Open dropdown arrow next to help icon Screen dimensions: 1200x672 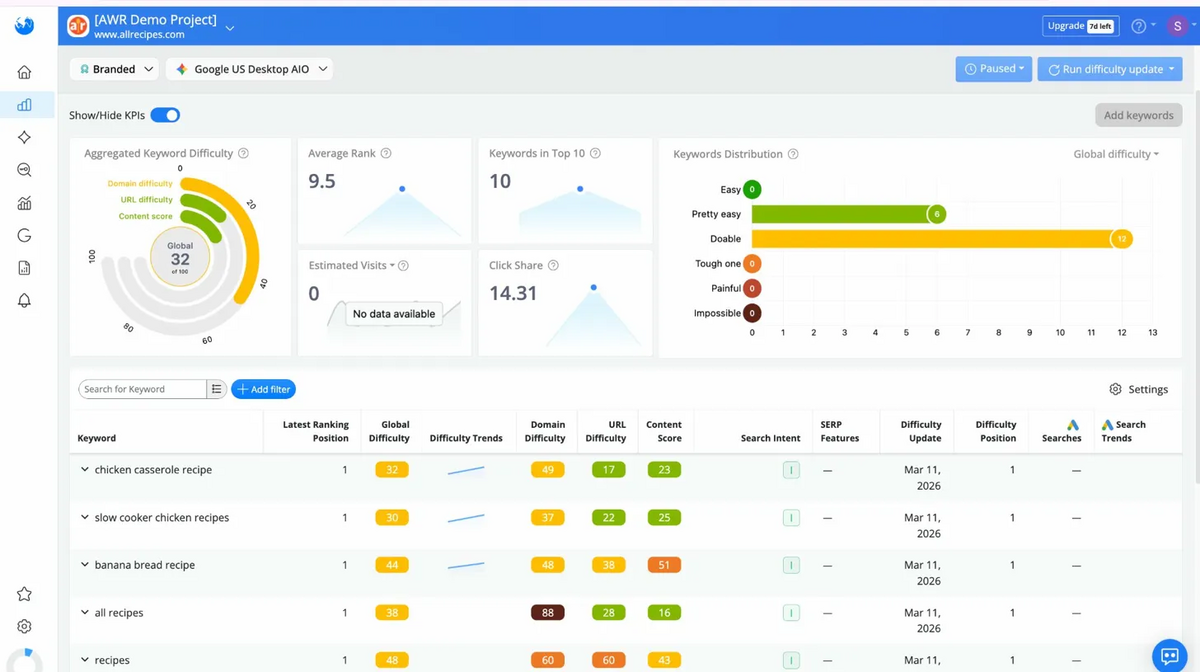point(1153,25)
